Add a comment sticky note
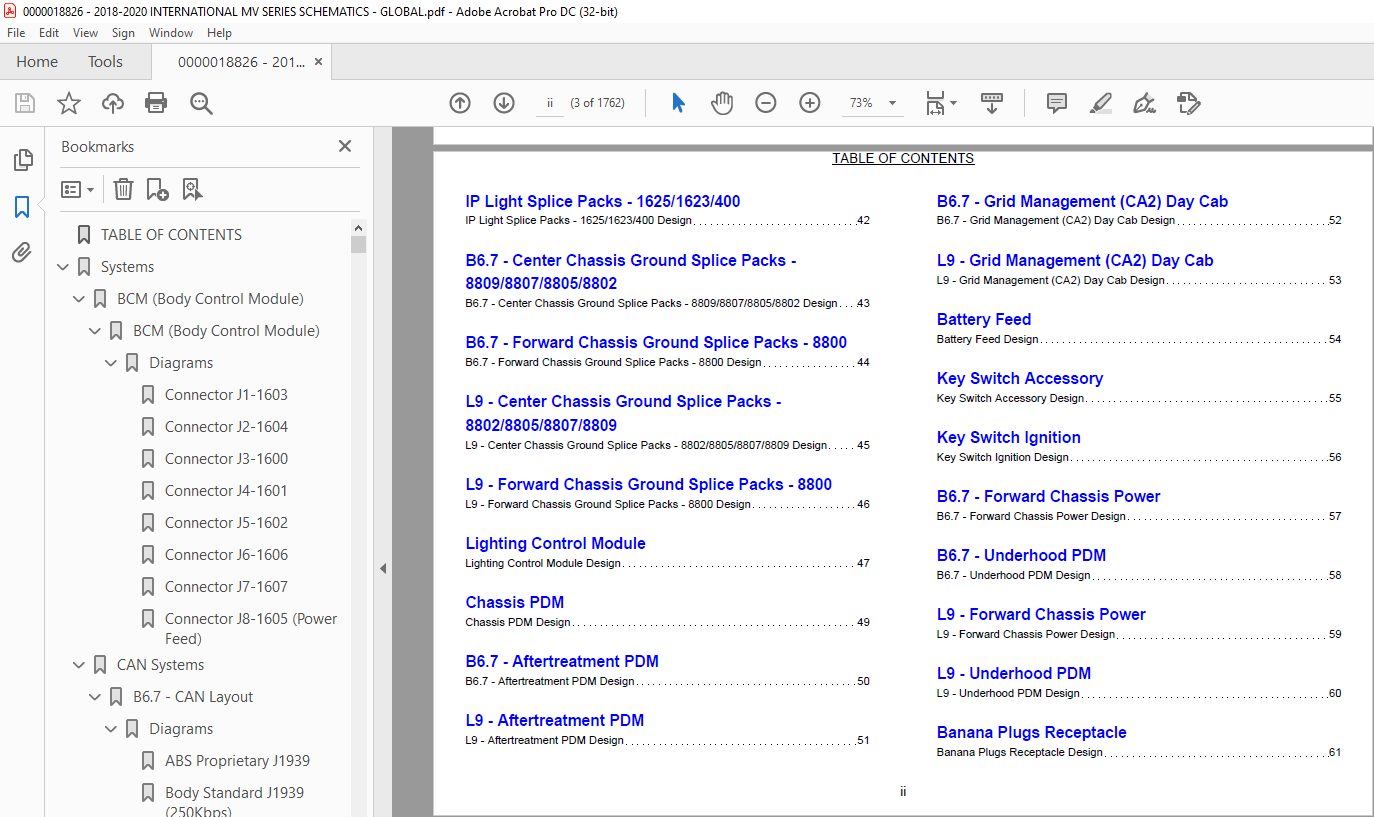 [x=1057, y=103]
